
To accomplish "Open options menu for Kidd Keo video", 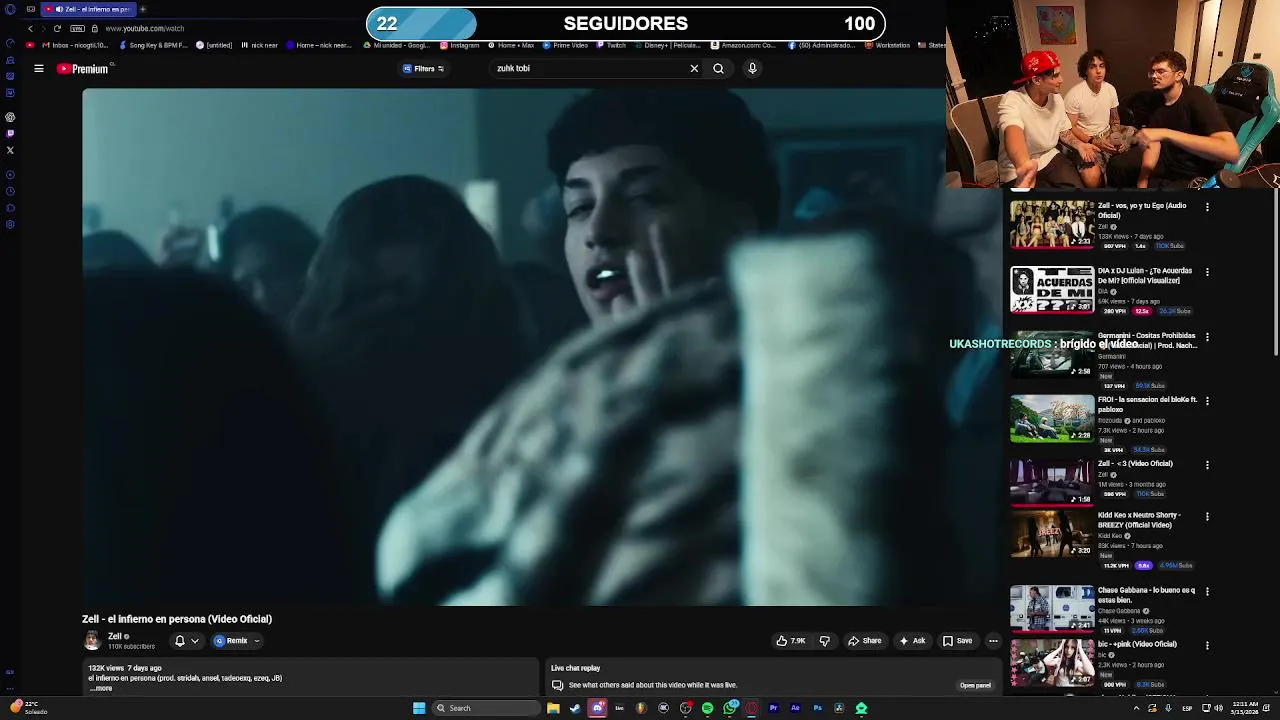I will pos(1207,517).
